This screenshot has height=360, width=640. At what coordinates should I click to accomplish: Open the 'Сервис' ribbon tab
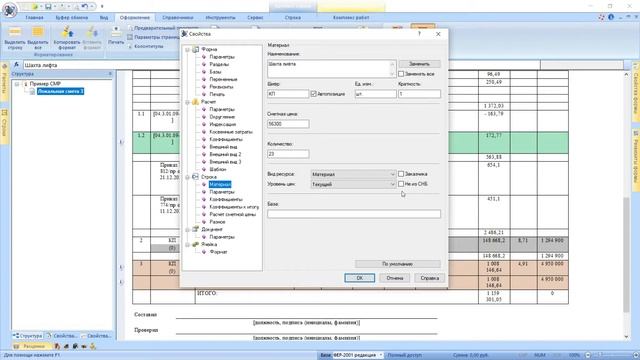pyautogui.click(x=255, y=18)
